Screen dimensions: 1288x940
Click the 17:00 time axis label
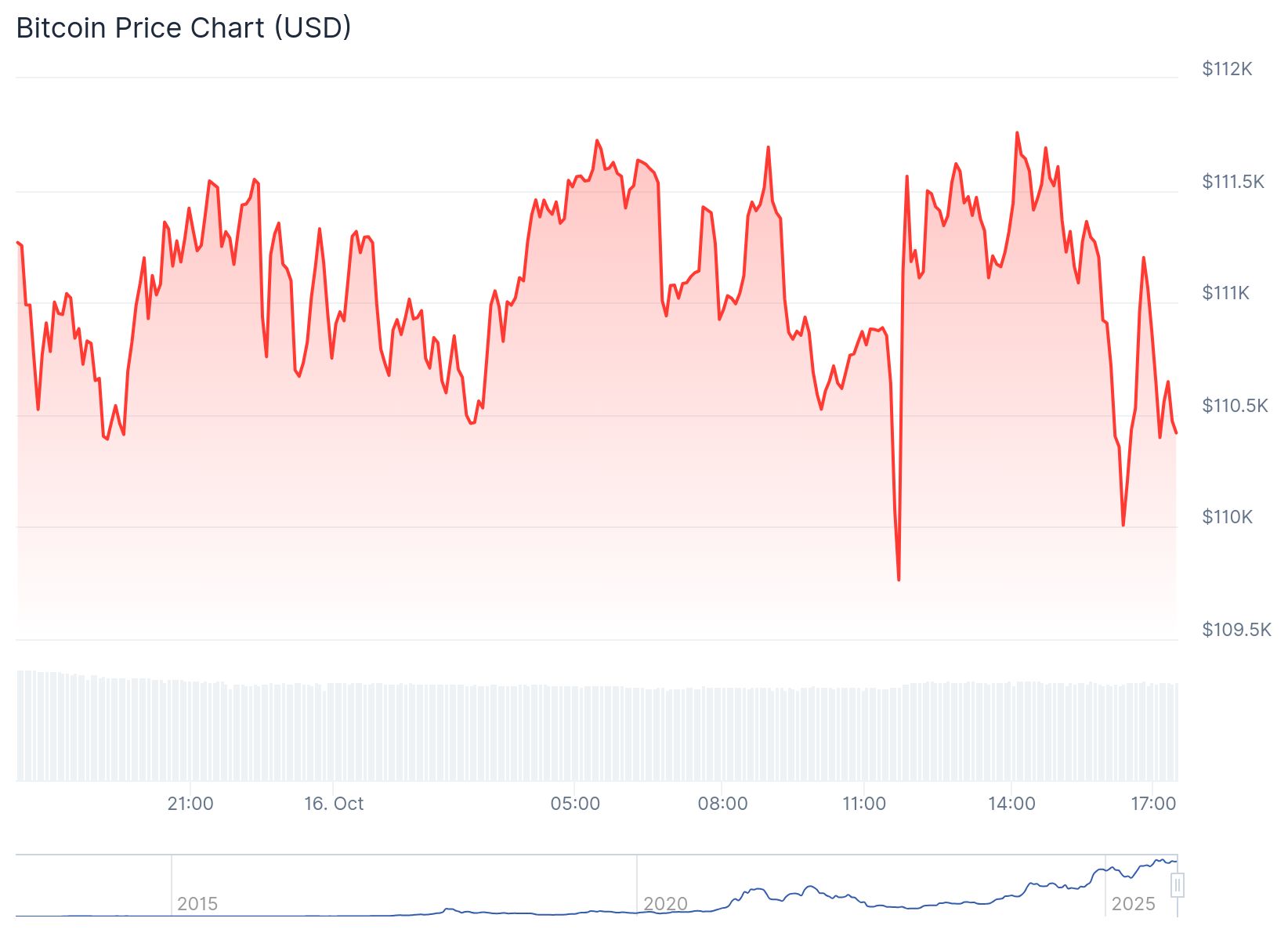pyautogui.click(x=1153, y=804)
